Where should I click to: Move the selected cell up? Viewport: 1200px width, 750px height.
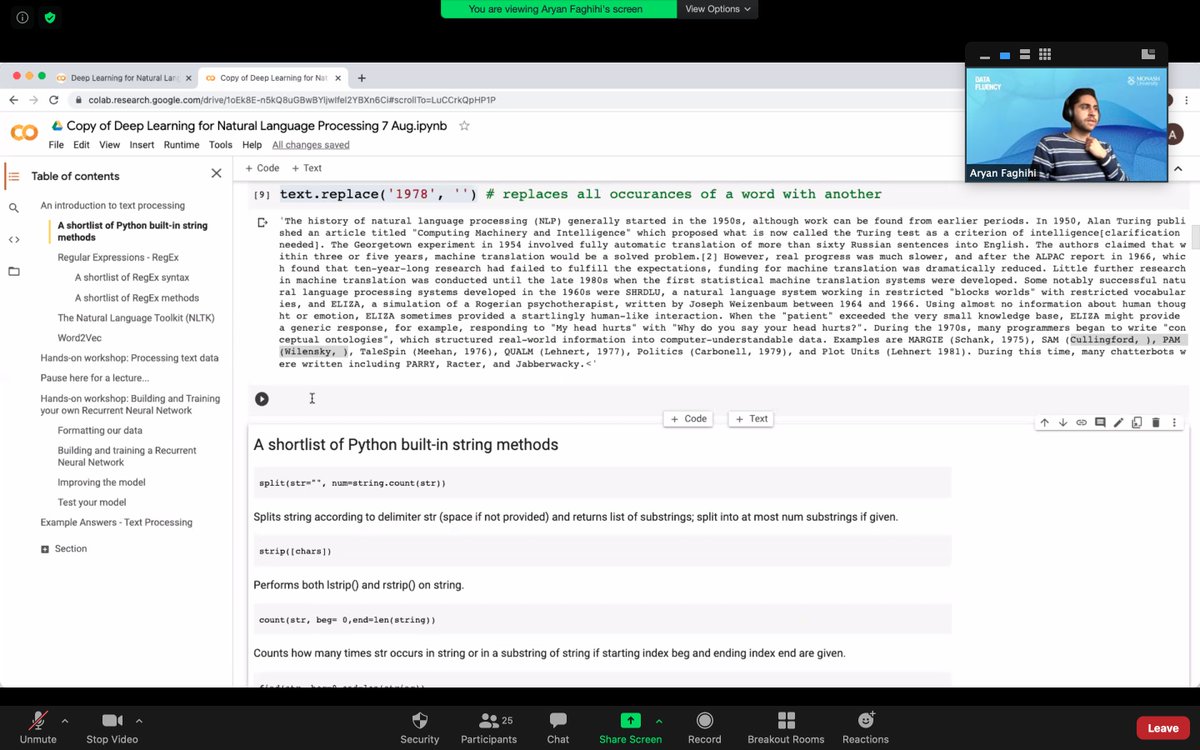click(x=1044, y=422)
